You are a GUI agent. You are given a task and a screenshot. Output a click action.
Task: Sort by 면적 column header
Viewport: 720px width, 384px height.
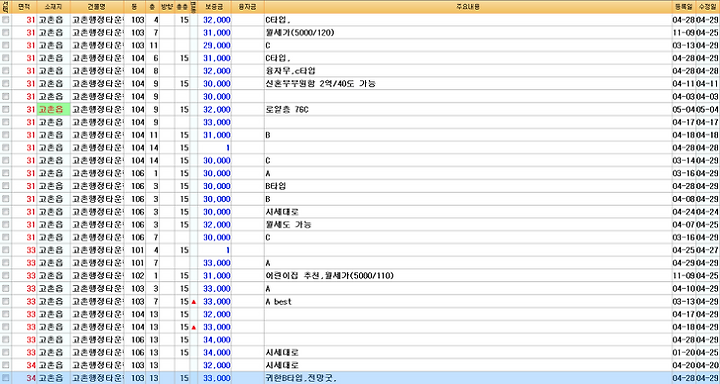coord(23,7)
